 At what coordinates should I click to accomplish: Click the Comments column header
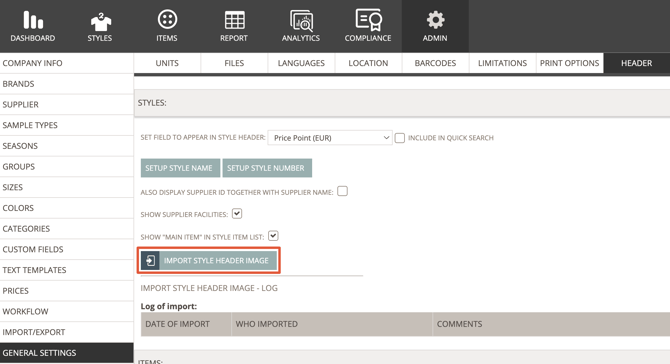tap(551, 324)
